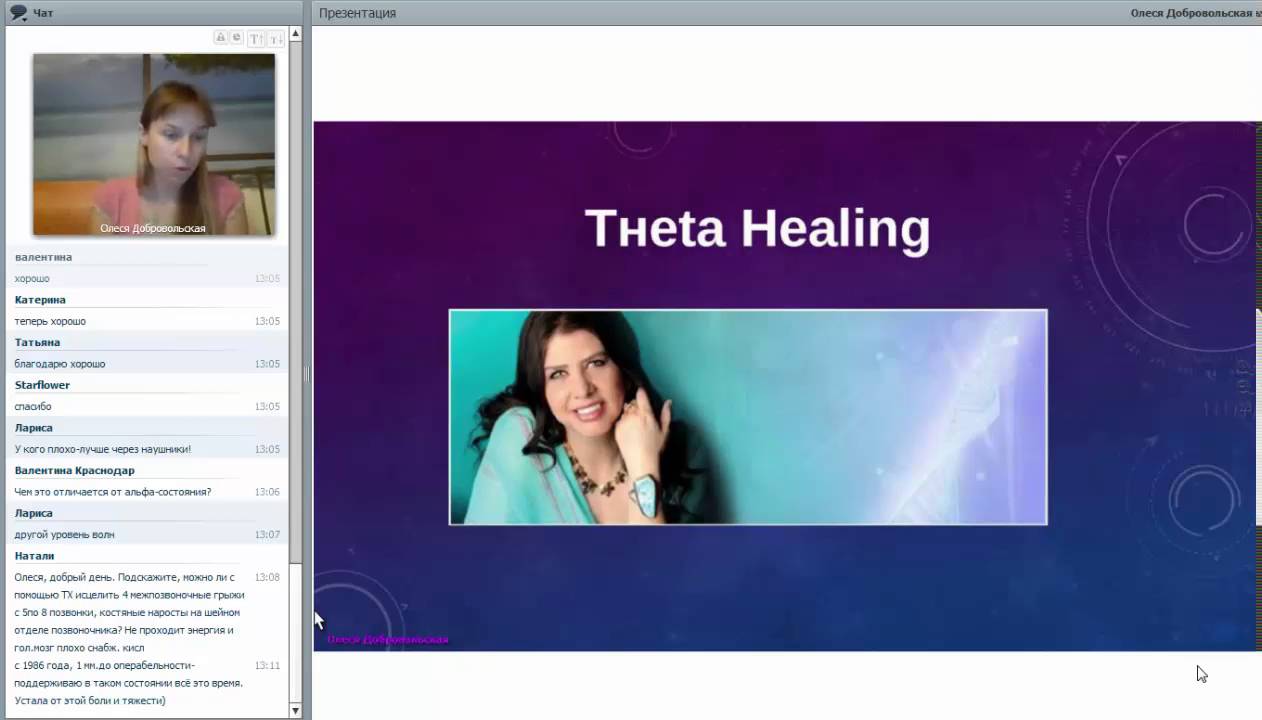Select the Натали chat message text

click(129, 639)
